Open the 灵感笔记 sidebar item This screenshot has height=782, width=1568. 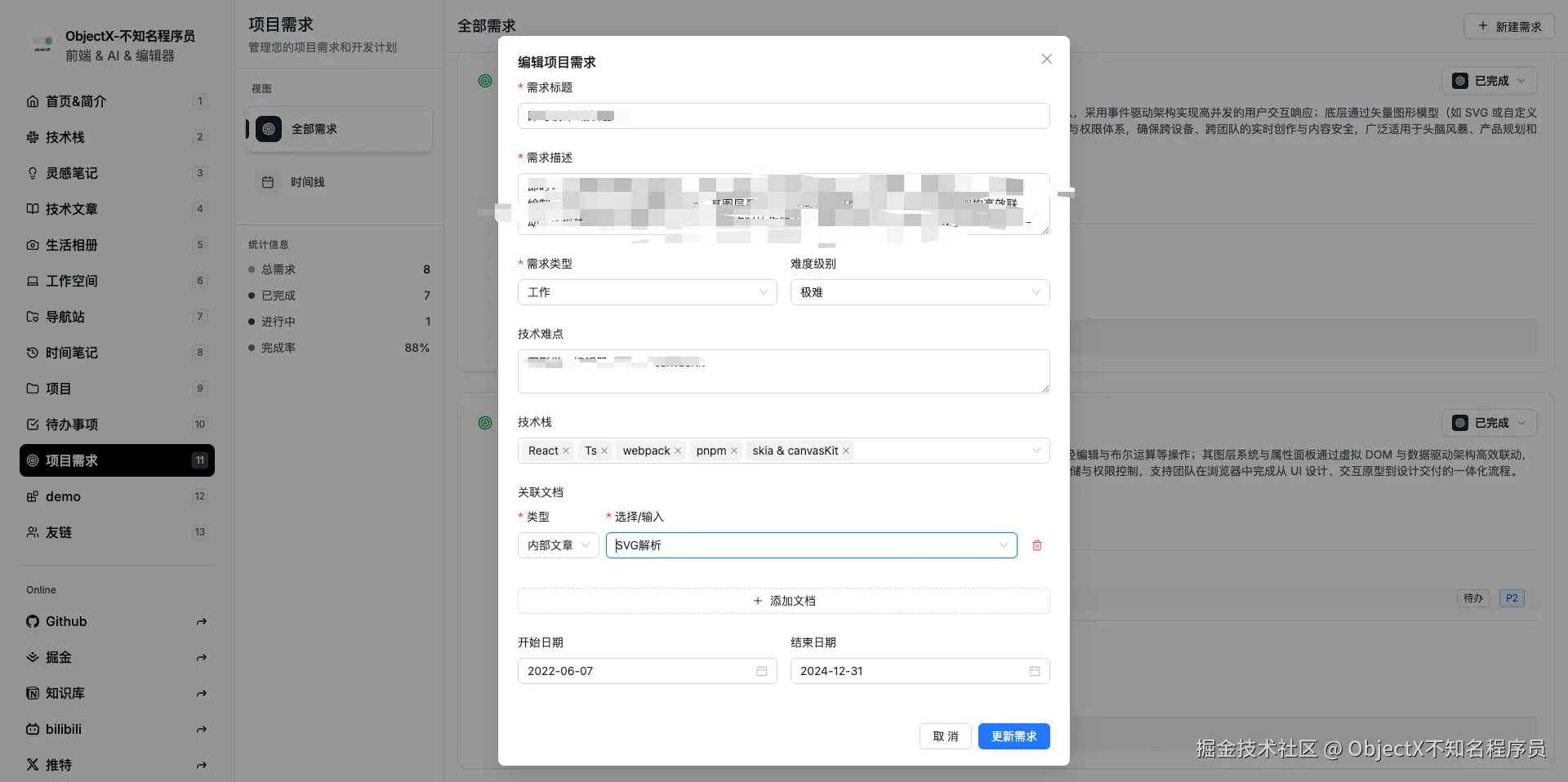tap(117, 173)
